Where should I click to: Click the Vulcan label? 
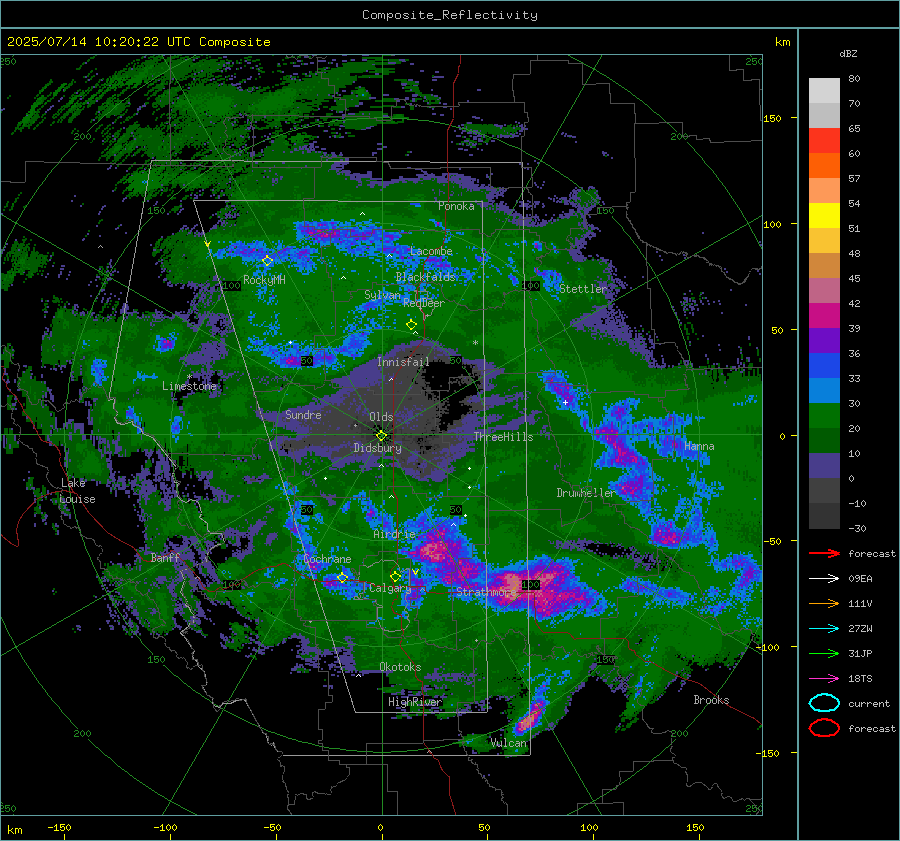[509, 743]
